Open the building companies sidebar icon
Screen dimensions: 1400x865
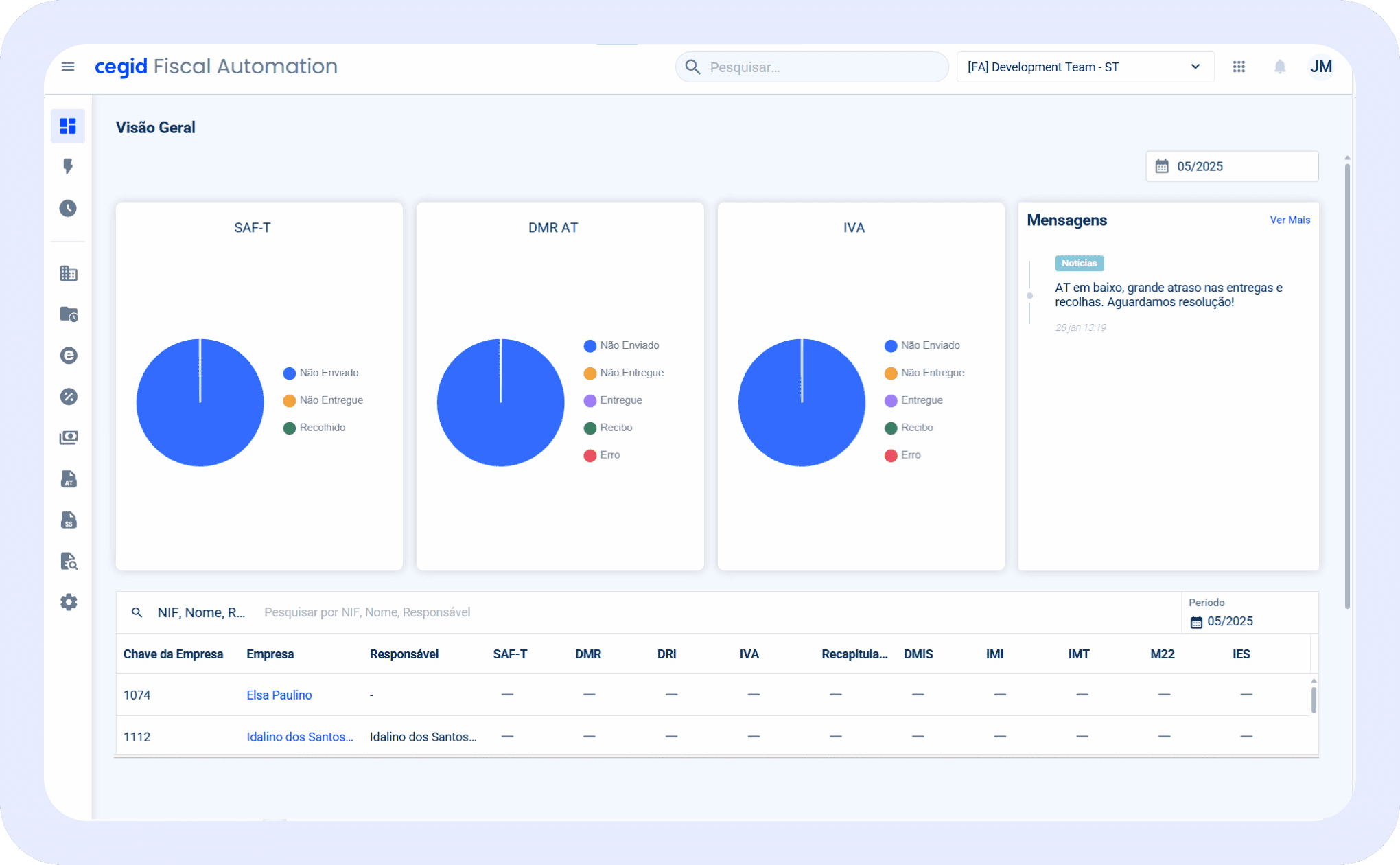68,273
